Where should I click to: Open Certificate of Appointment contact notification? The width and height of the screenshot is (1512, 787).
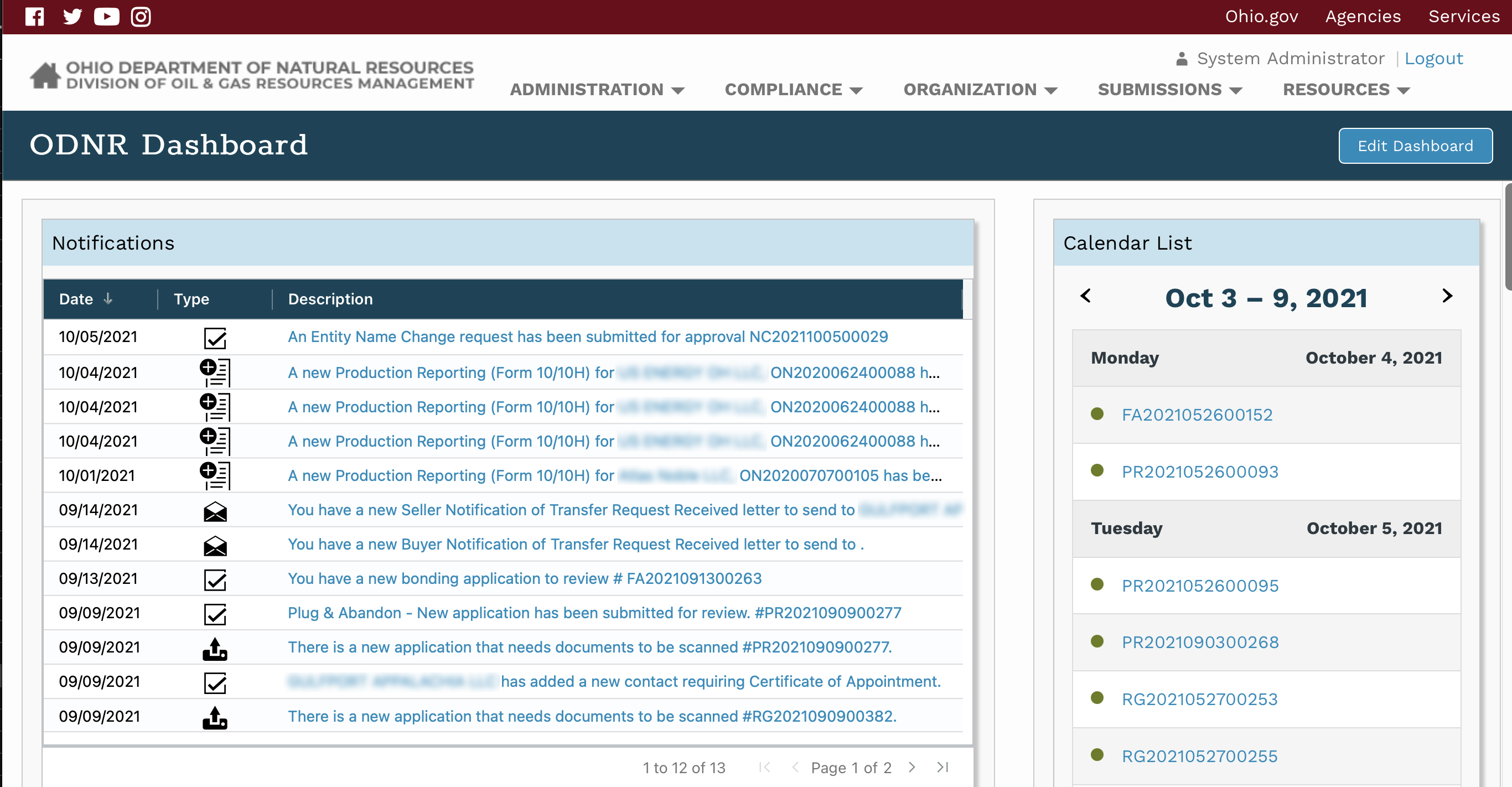(614, 681)
